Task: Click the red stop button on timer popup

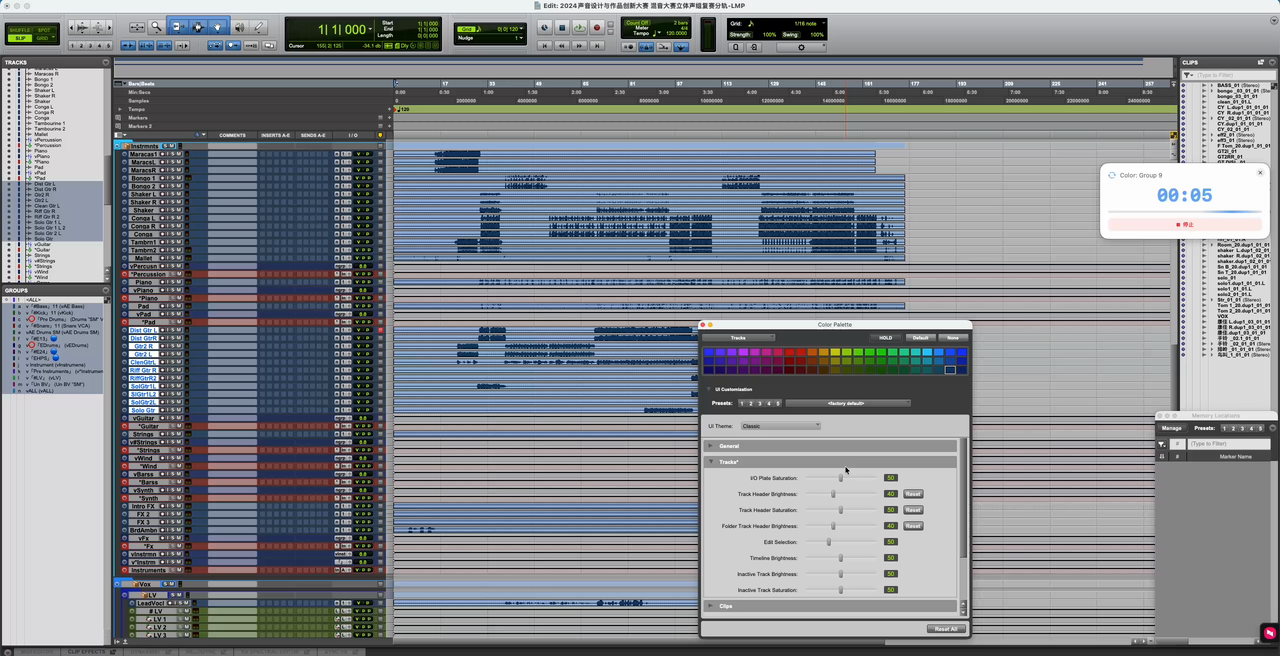Action: pyautogui.click(x=1185, y=224)
